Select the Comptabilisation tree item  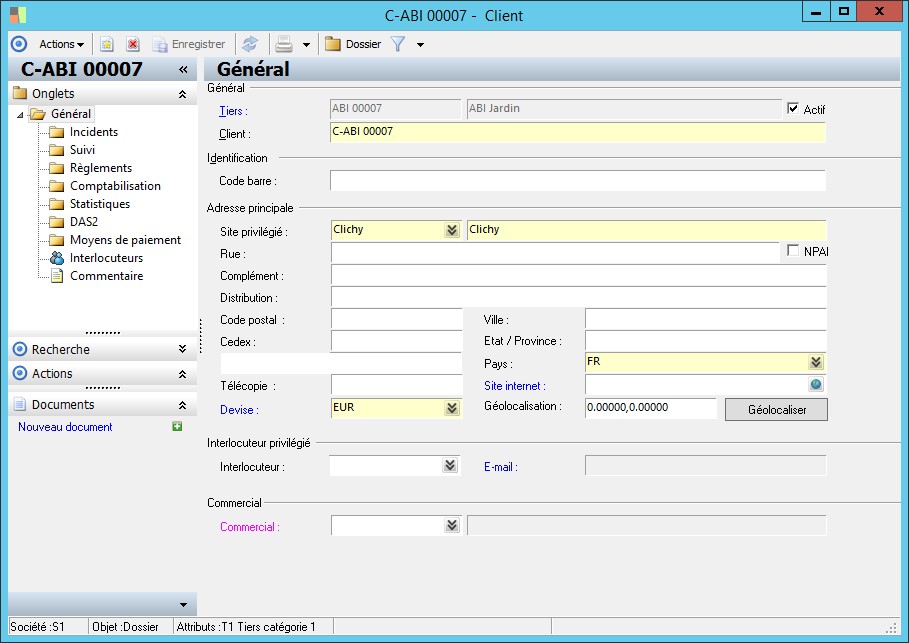115,186
